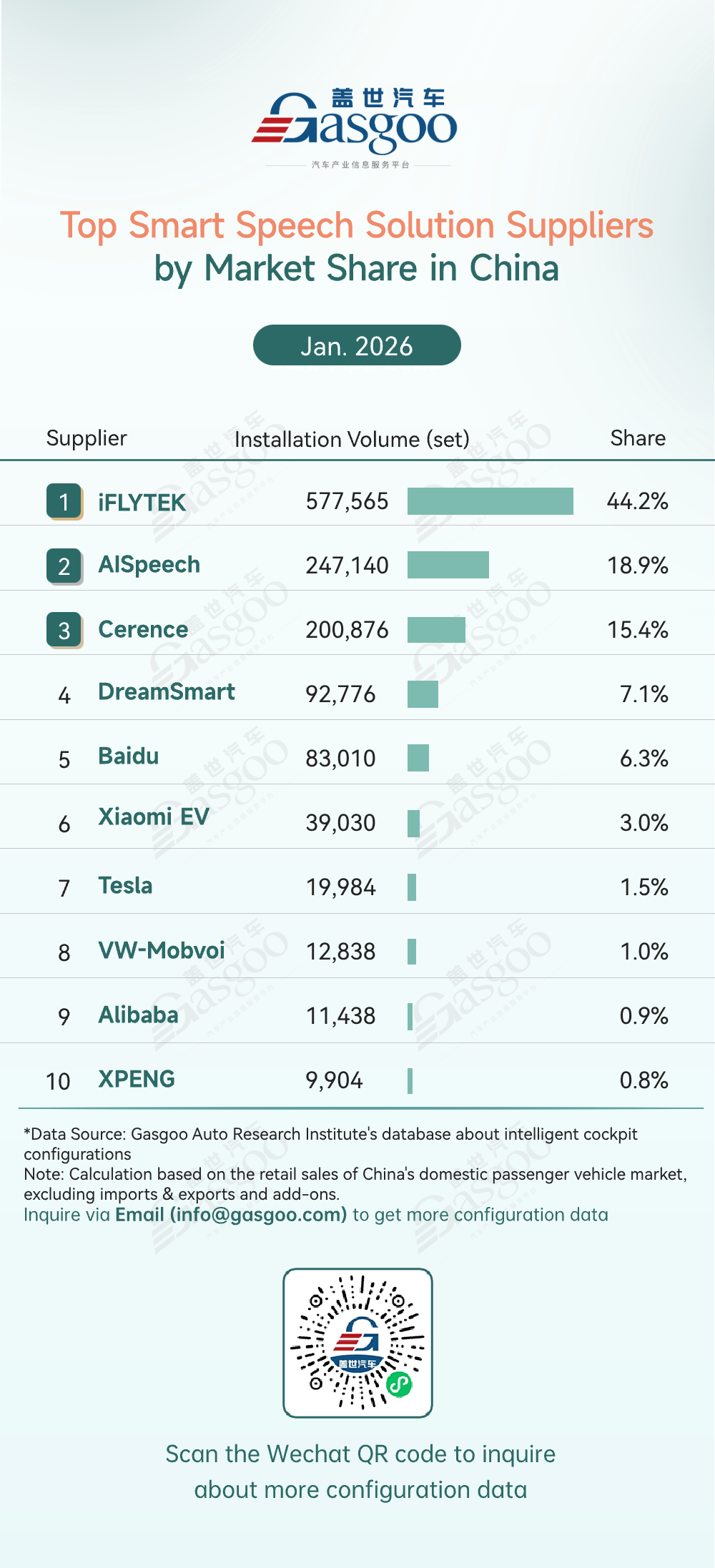Click Alibaba's 0.9% share value
The image size is (715, 1568).
pyautogui.click(x=643, y=1015)
